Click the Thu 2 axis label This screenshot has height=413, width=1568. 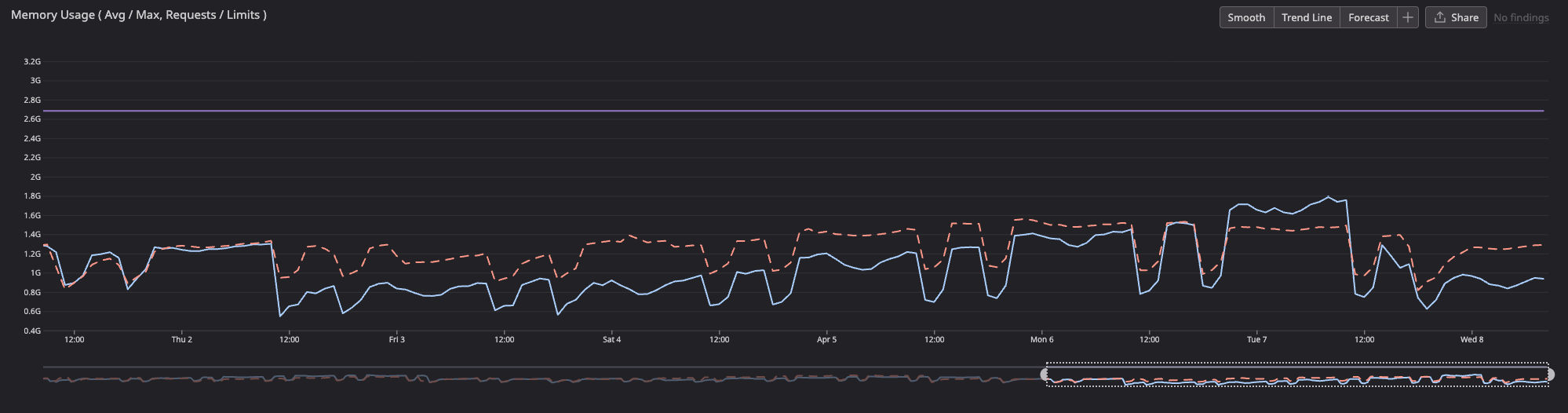point(182,339)
